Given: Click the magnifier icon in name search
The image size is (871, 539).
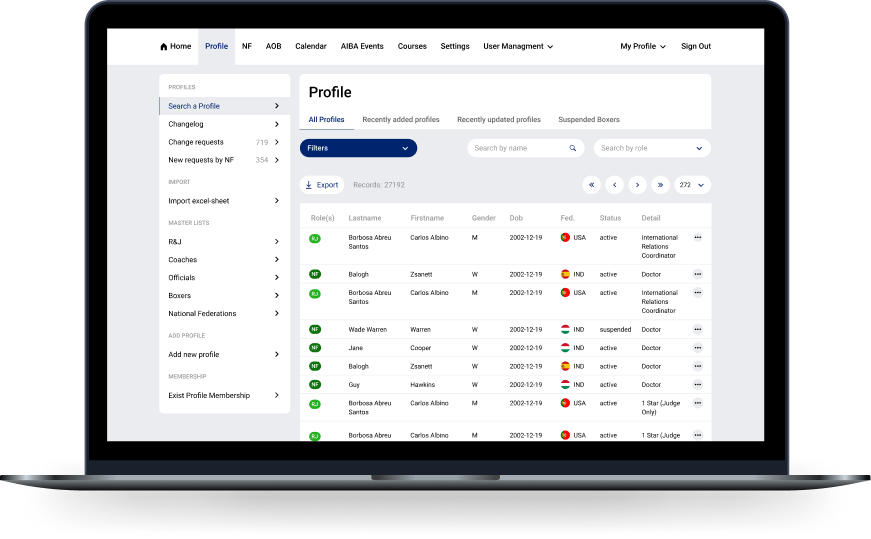Looking at the screenshot, I should pyautogui.click(x=573, y=148).
